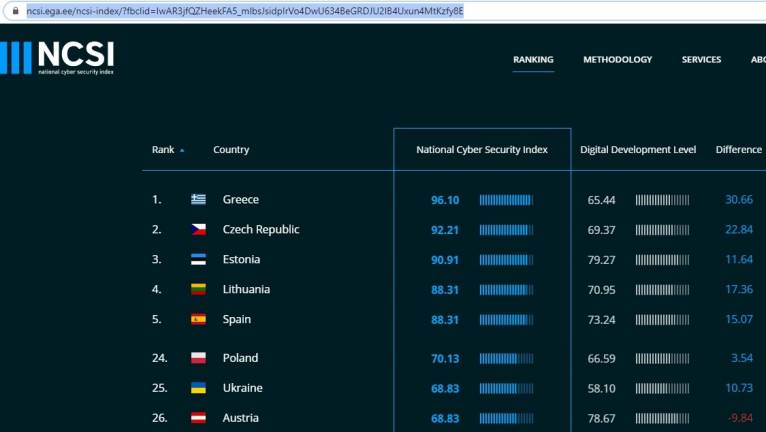
Task: Click Greece NCSI blue progress bar
Action: pos(506,200)
